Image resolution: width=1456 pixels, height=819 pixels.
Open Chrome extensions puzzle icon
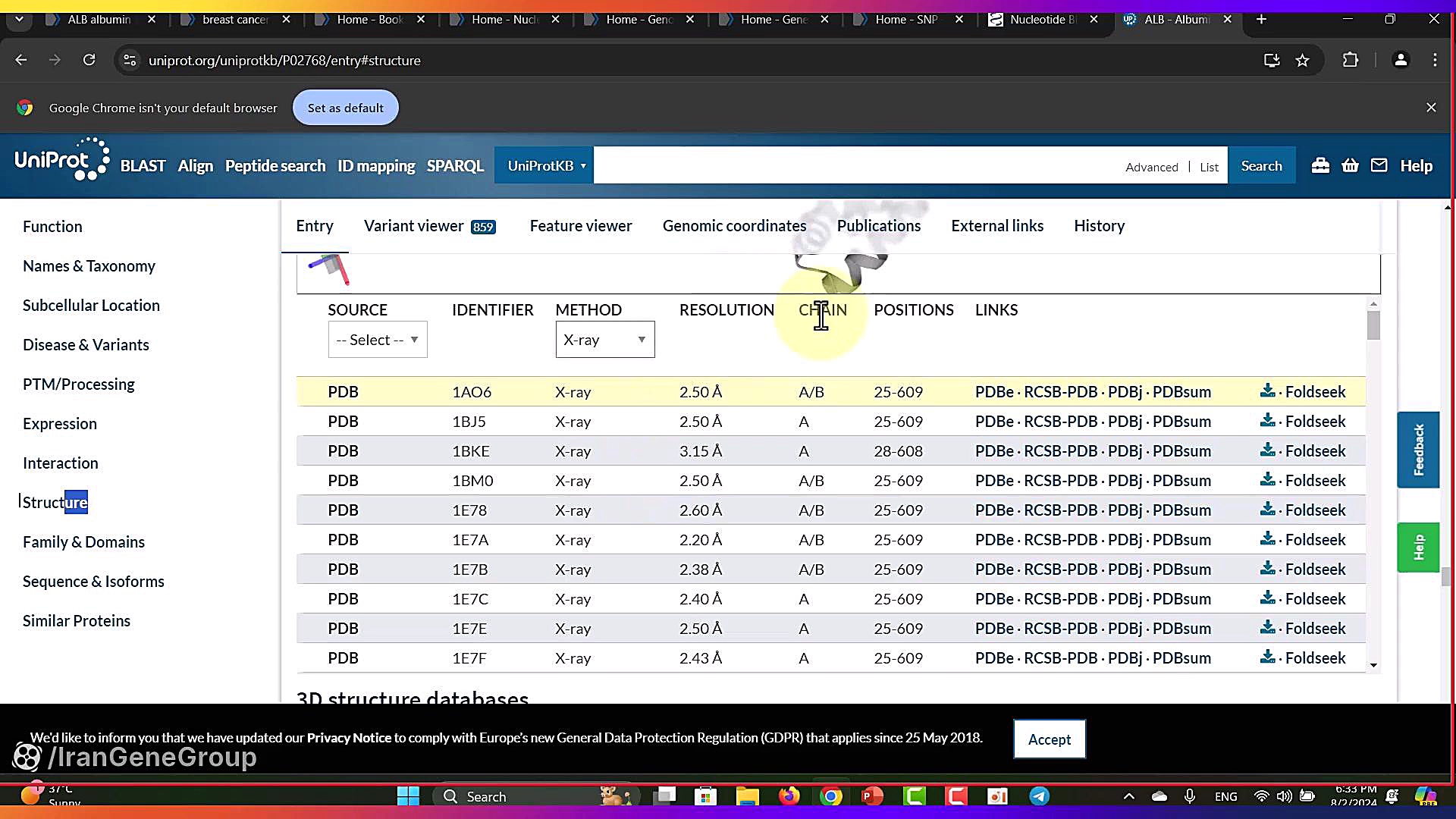pyautogui.click(x=1350, y=61)
